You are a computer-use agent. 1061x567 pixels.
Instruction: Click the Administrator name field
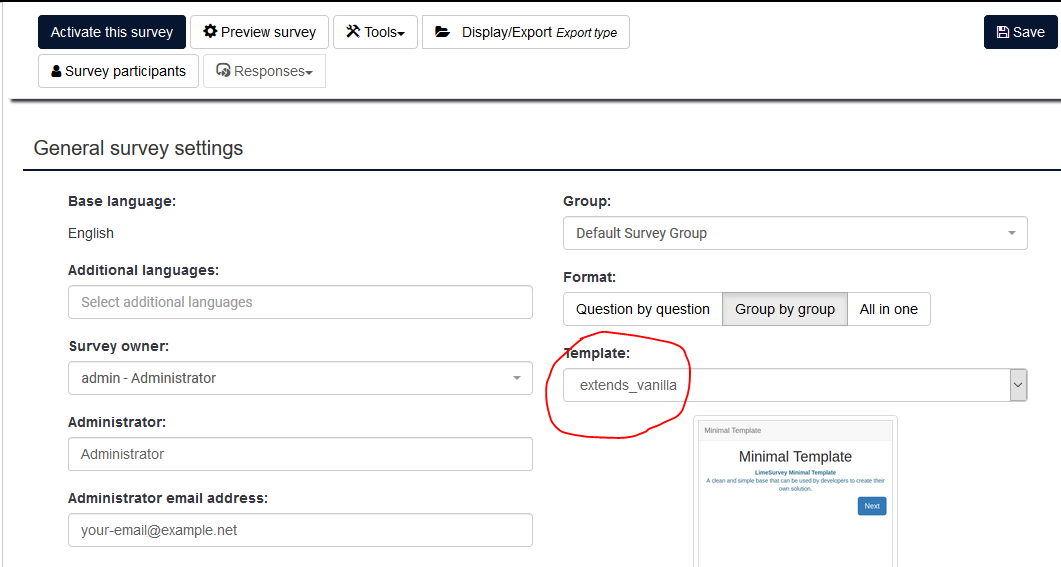click(x=300, y=454)
